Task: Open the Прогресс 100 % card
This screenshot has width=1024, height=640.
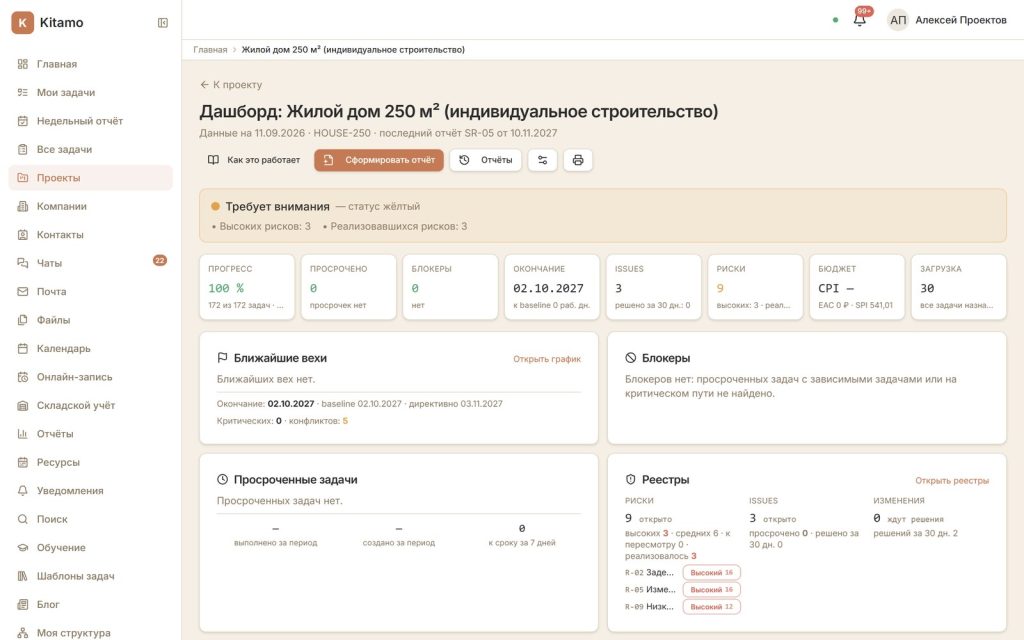Action: [247, 287]
